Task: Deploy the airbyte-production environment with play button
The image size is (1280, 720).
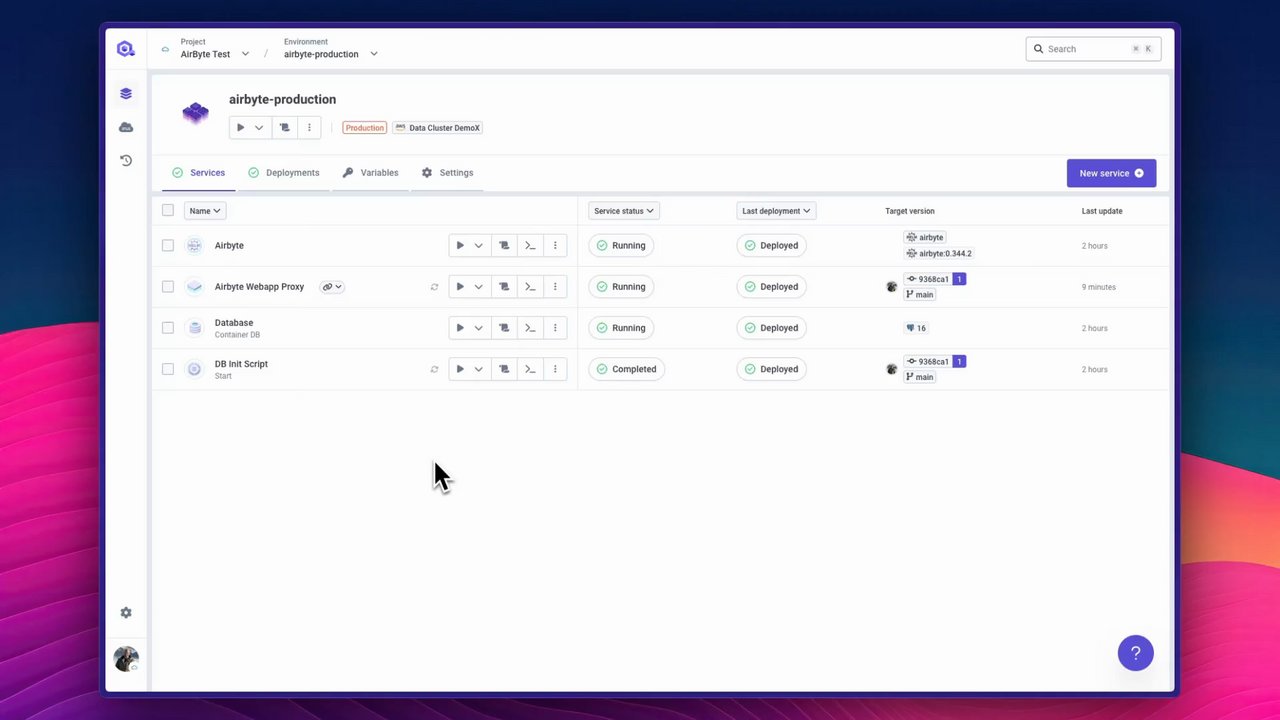Action: pyautogui.click(x=240, y=128)
